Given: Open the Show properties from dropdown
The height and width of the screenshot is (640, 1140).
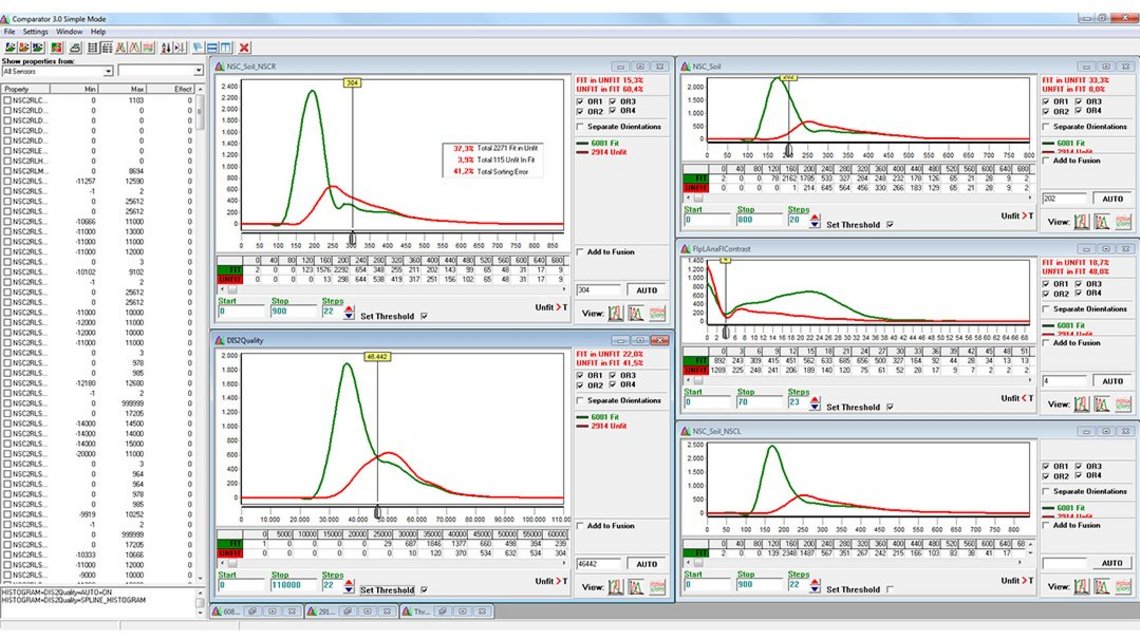Looking at the screenshot, I should click(x=110, y=70).
